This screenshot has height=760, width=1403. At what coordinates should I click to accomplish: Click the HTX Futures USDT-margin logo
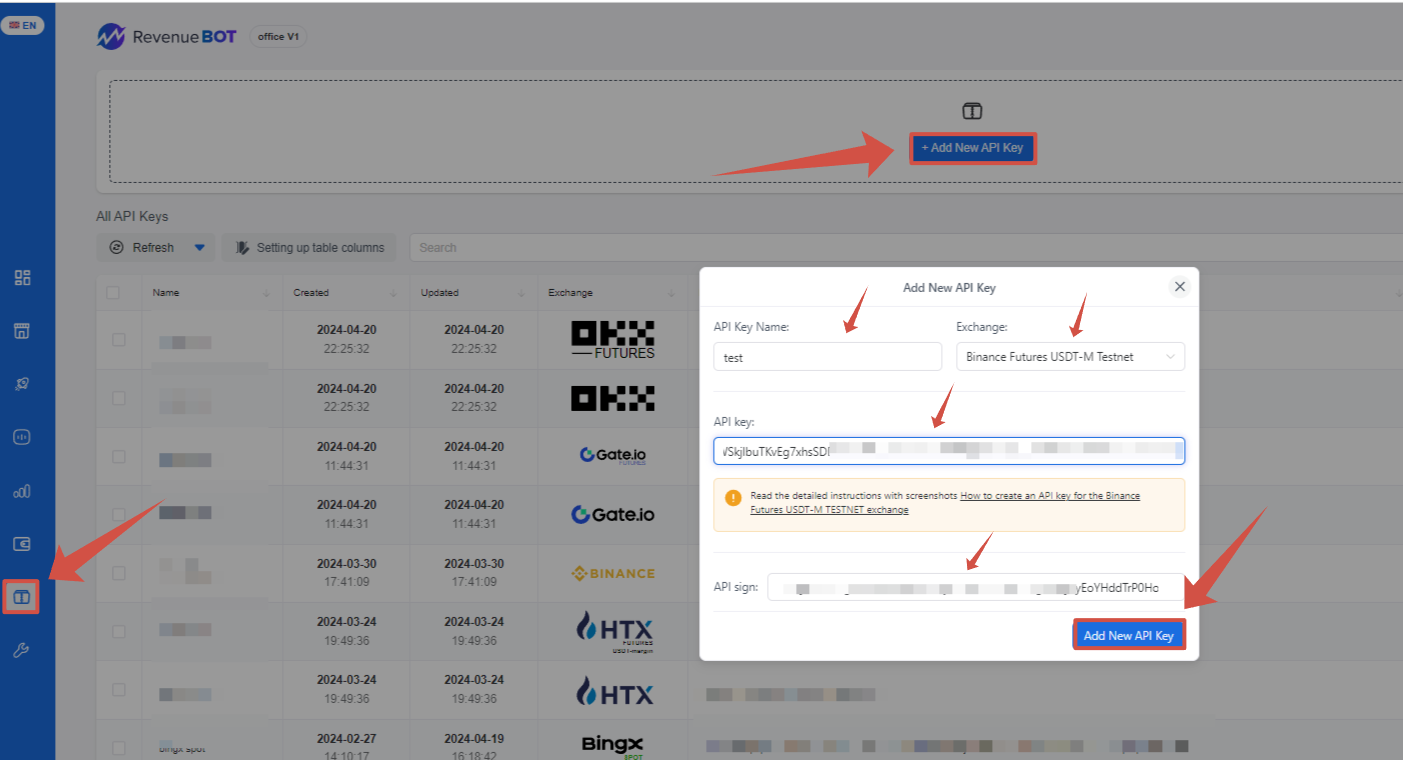click(615, 631)
